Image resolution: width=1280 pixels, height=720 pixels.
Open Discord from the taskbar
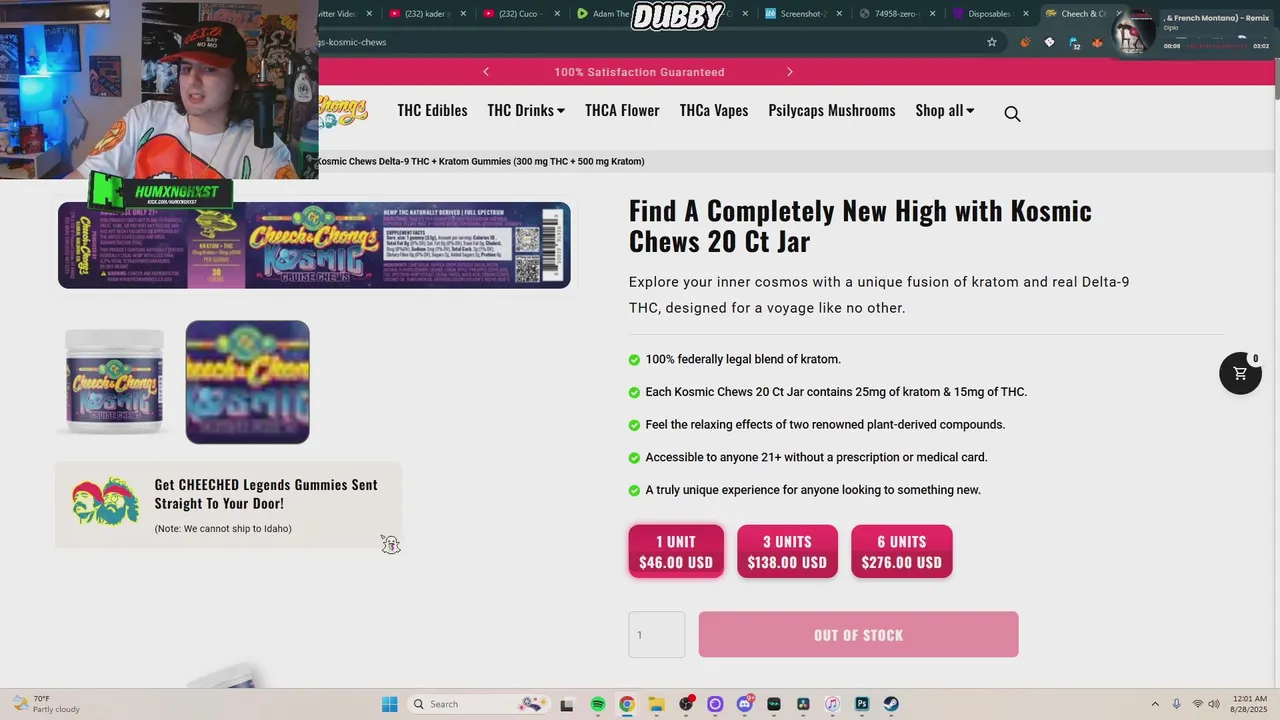click(744, 704)
